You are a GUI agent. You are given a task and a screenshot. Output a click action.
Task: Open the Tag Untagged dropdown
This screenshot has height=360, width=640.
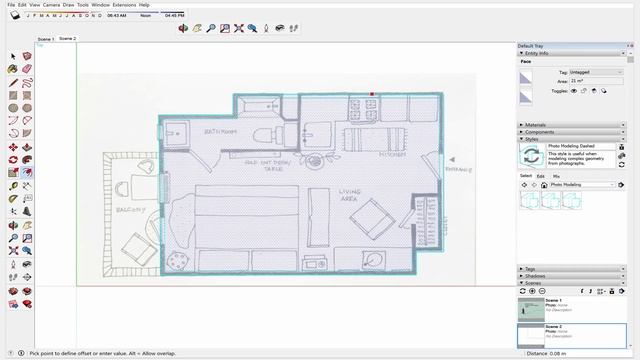coord(596,72)
